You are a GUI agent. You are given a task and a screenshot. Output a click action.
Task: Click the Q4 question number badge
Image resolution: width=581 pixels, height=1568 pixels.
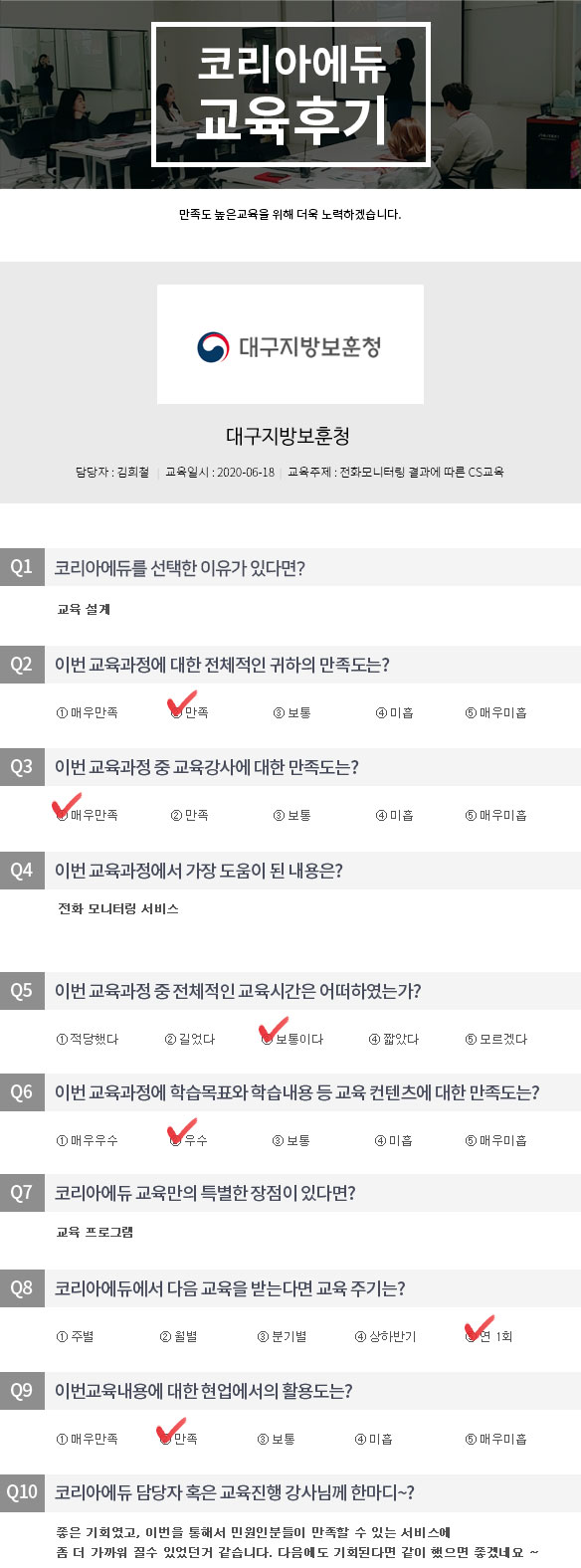click(x=22, y=871)
